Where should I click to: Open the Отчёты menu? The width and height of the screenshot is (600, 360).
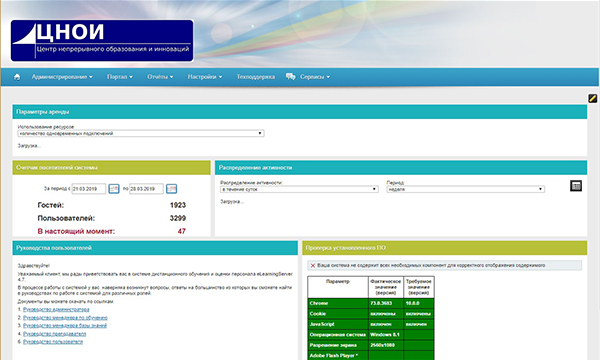(x=160, y=77)
